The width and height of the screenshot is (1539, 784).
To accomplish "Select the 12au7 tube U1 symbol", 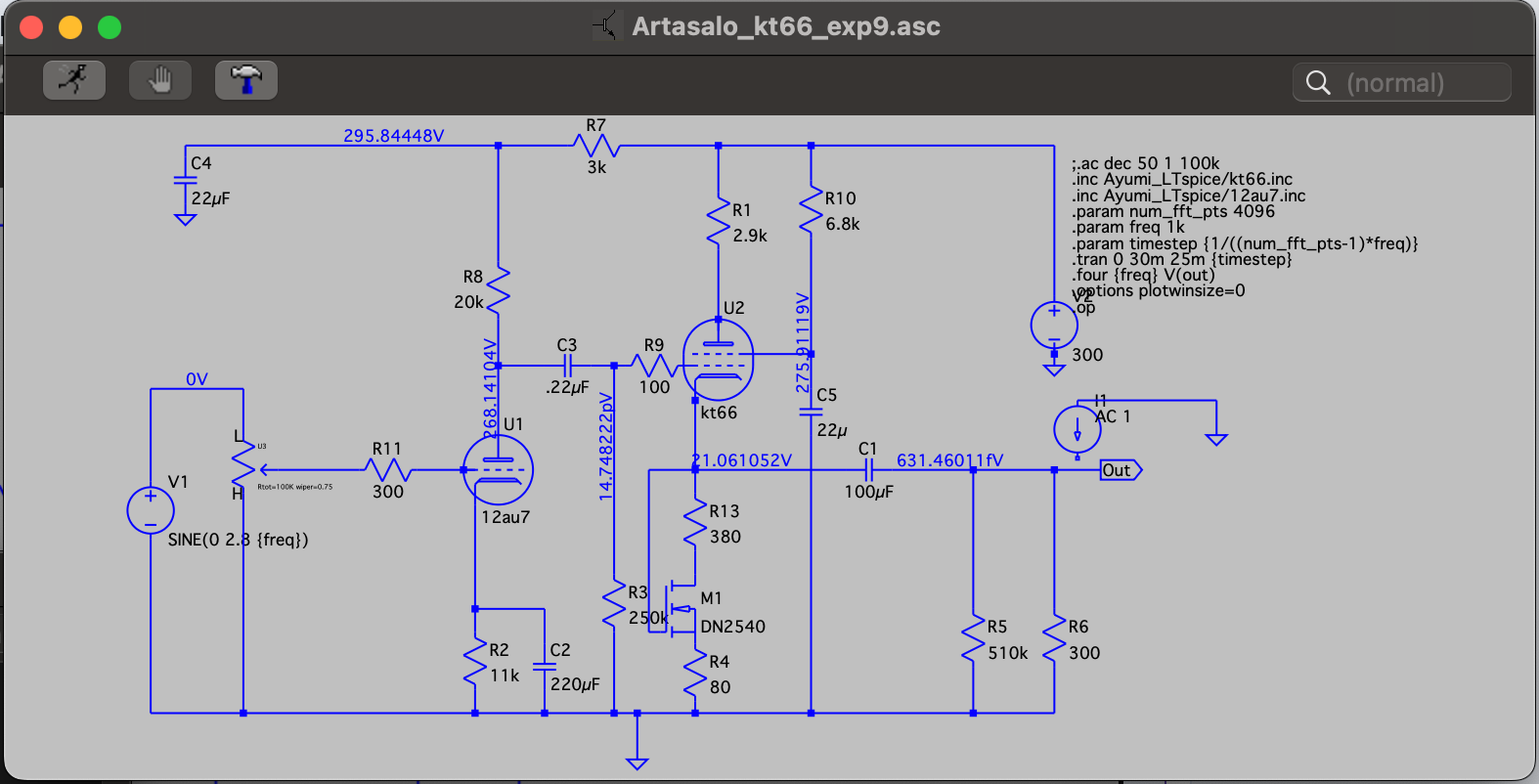I will click(x=498, y=470).
